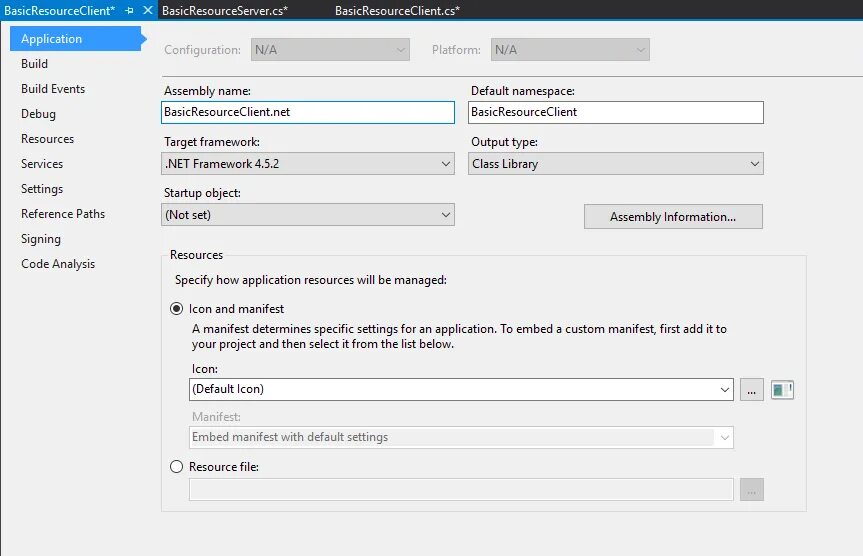This screenshot has height=556, width=863.
Task: Click the Assembly Information button
Action: [x=673, y=216]
